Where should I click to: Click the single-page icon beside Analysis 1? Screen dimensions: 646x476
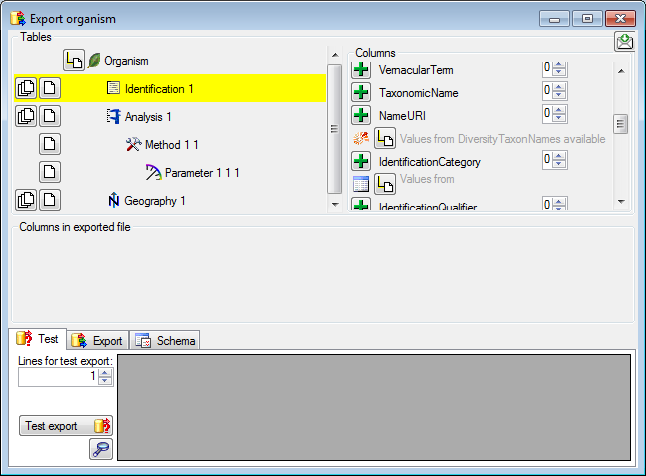tap(50, 116)
